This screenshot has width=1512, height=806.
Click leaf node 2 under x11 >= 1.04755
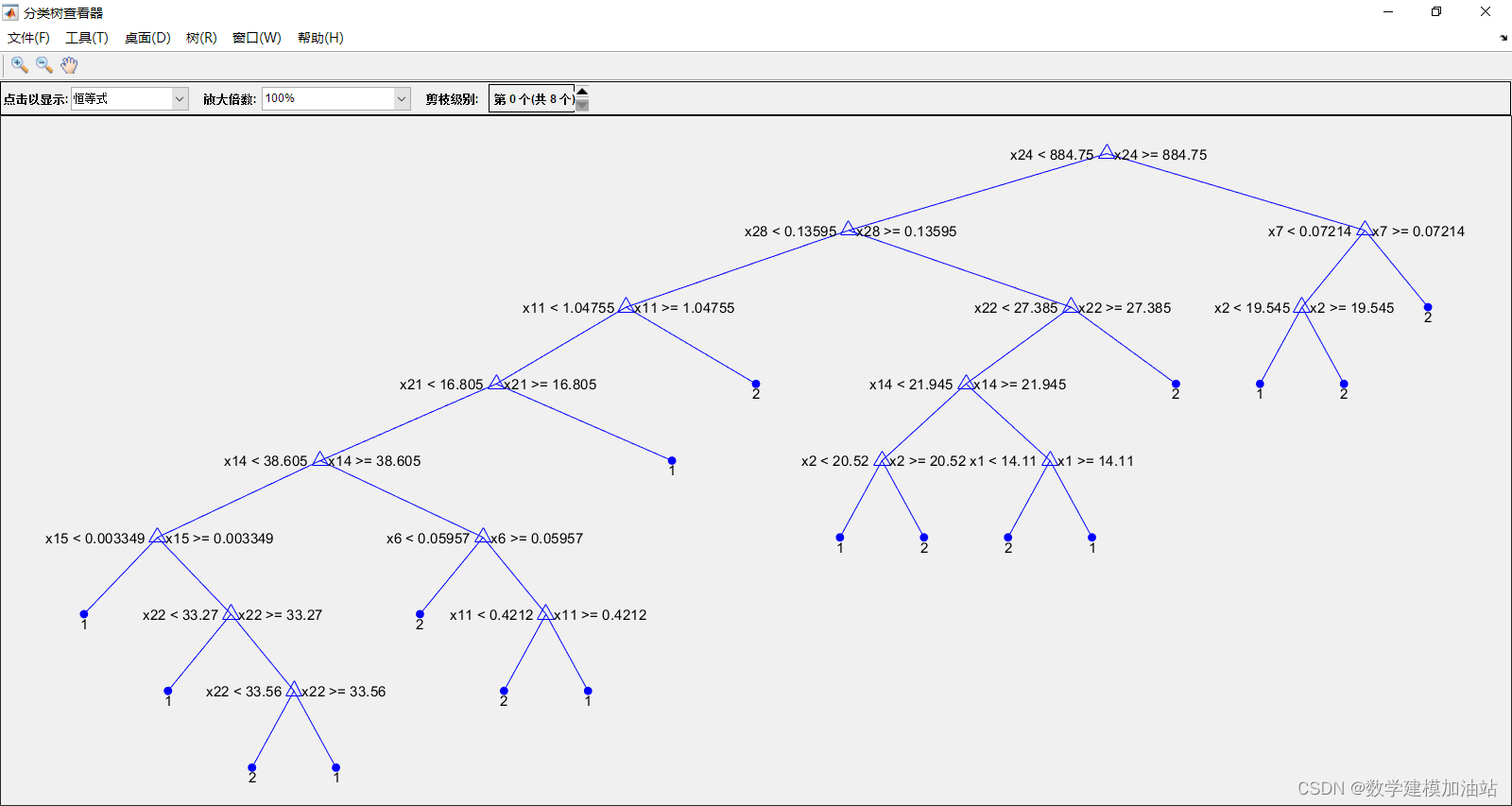tap(756, 384)
